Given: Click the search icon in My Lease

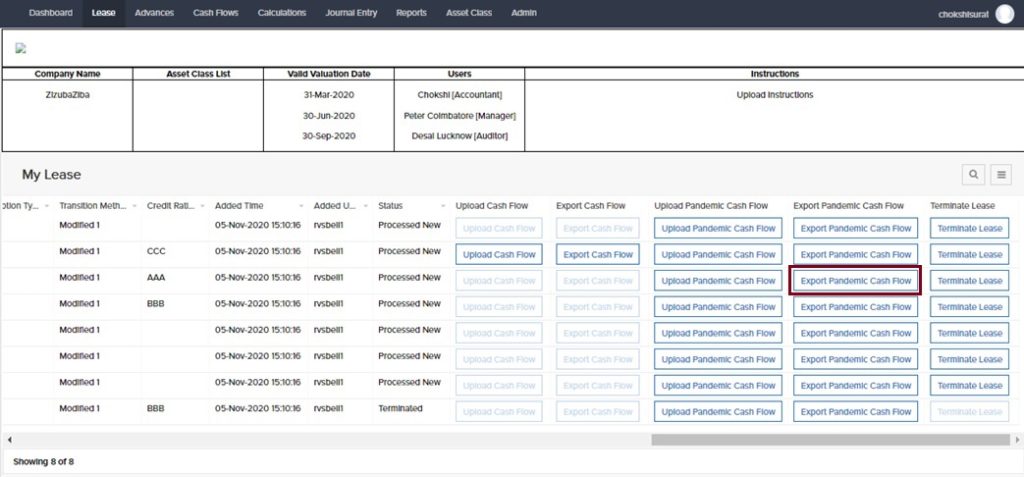Looking at the screenshot, I should pyautogui.click(x=973, y=175).
